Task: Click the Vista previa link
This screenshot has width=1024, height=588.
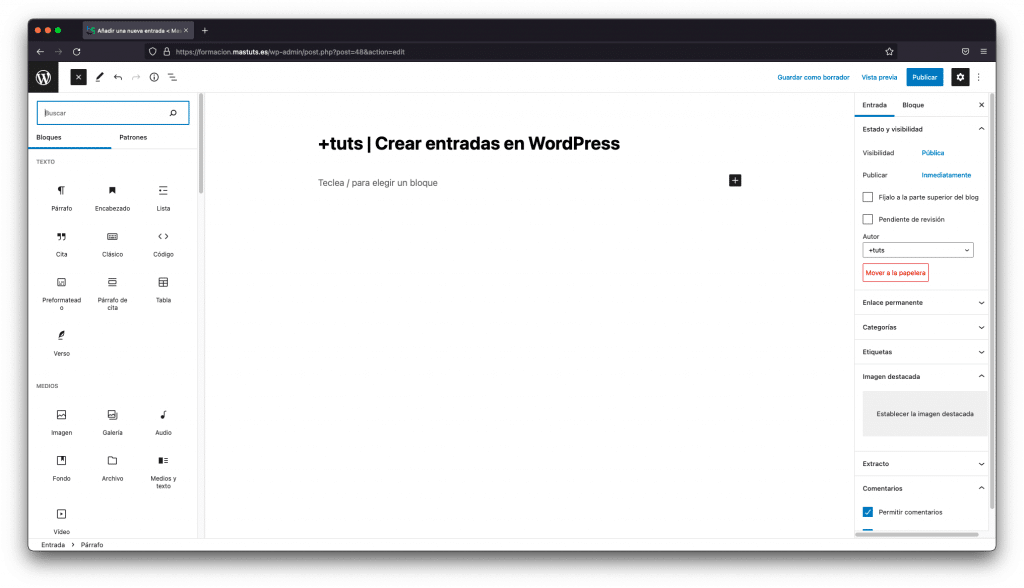Action: tap(879, 77)
